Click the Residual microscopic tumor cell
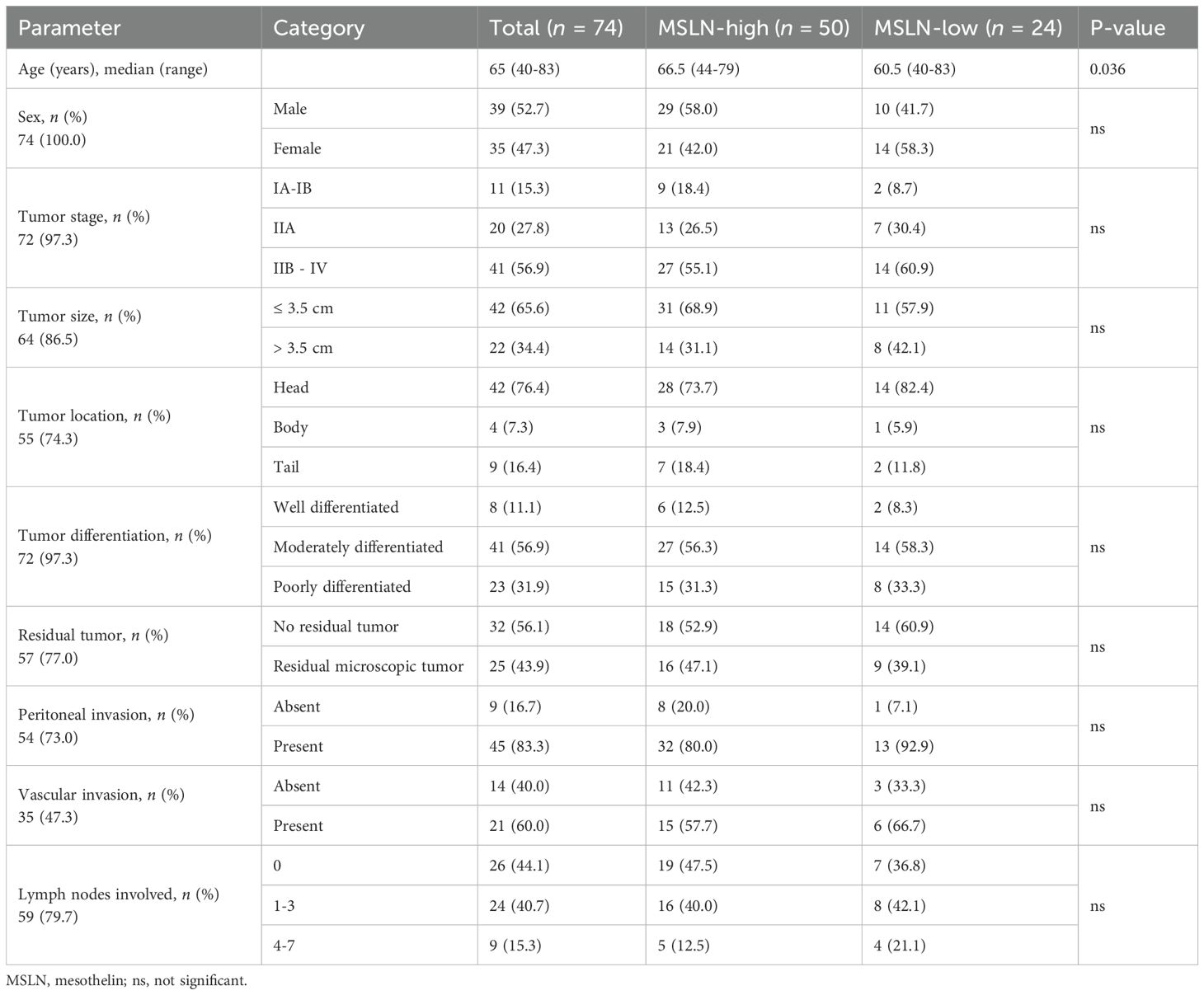1204x995 pixels. pos(368,666)
